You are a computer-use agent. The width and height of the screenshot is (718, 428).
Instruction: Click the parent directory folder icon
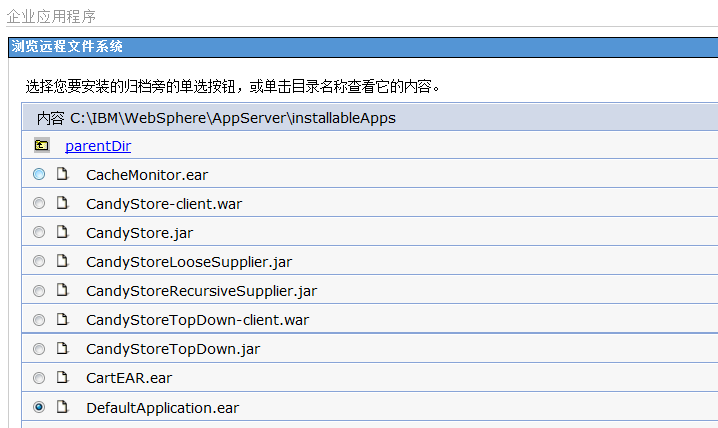tap(42, 146)
